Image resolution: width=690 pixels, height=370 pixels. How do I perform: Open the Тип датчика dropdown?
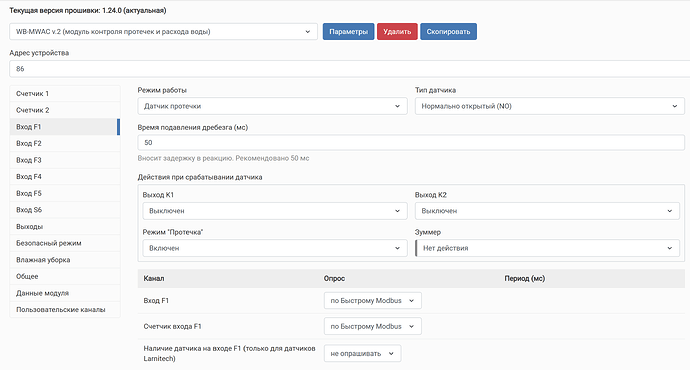550,106
